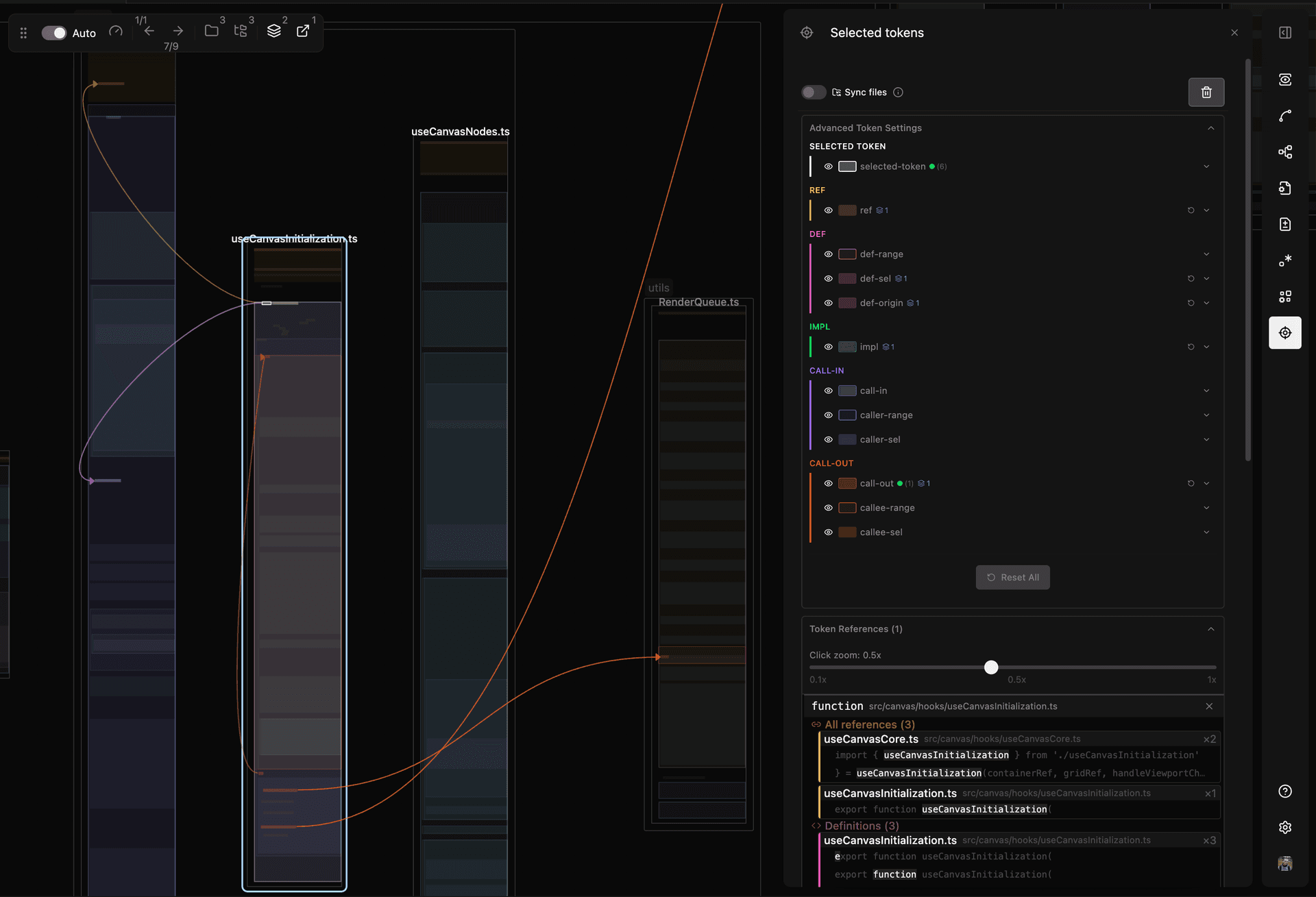1316x897 pixels.
Task: Click the Click zoom slider handle
Action: click(990, 667)
